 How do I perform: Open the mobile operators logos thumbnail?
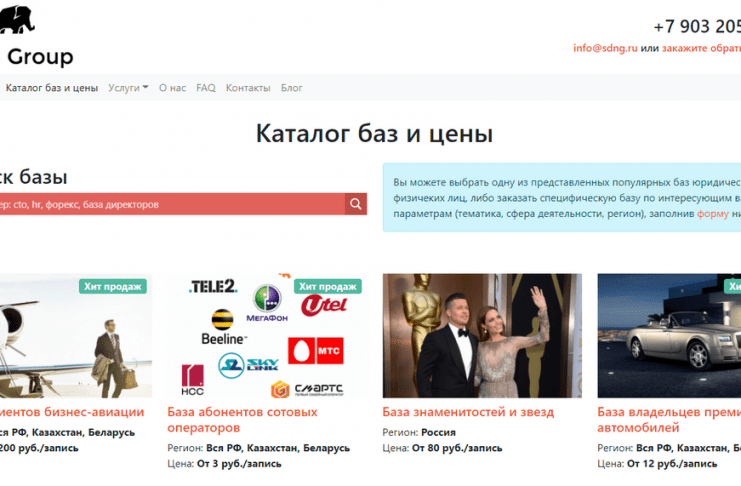267,336
